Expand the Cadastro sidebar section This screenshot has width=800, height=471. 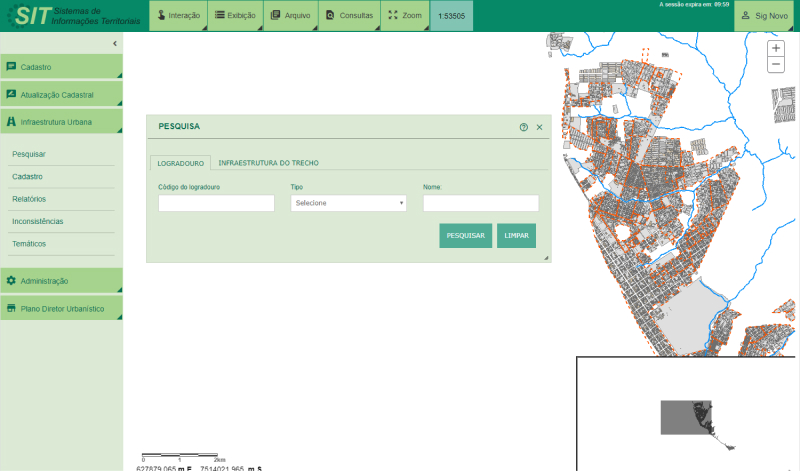pos(61,67)
